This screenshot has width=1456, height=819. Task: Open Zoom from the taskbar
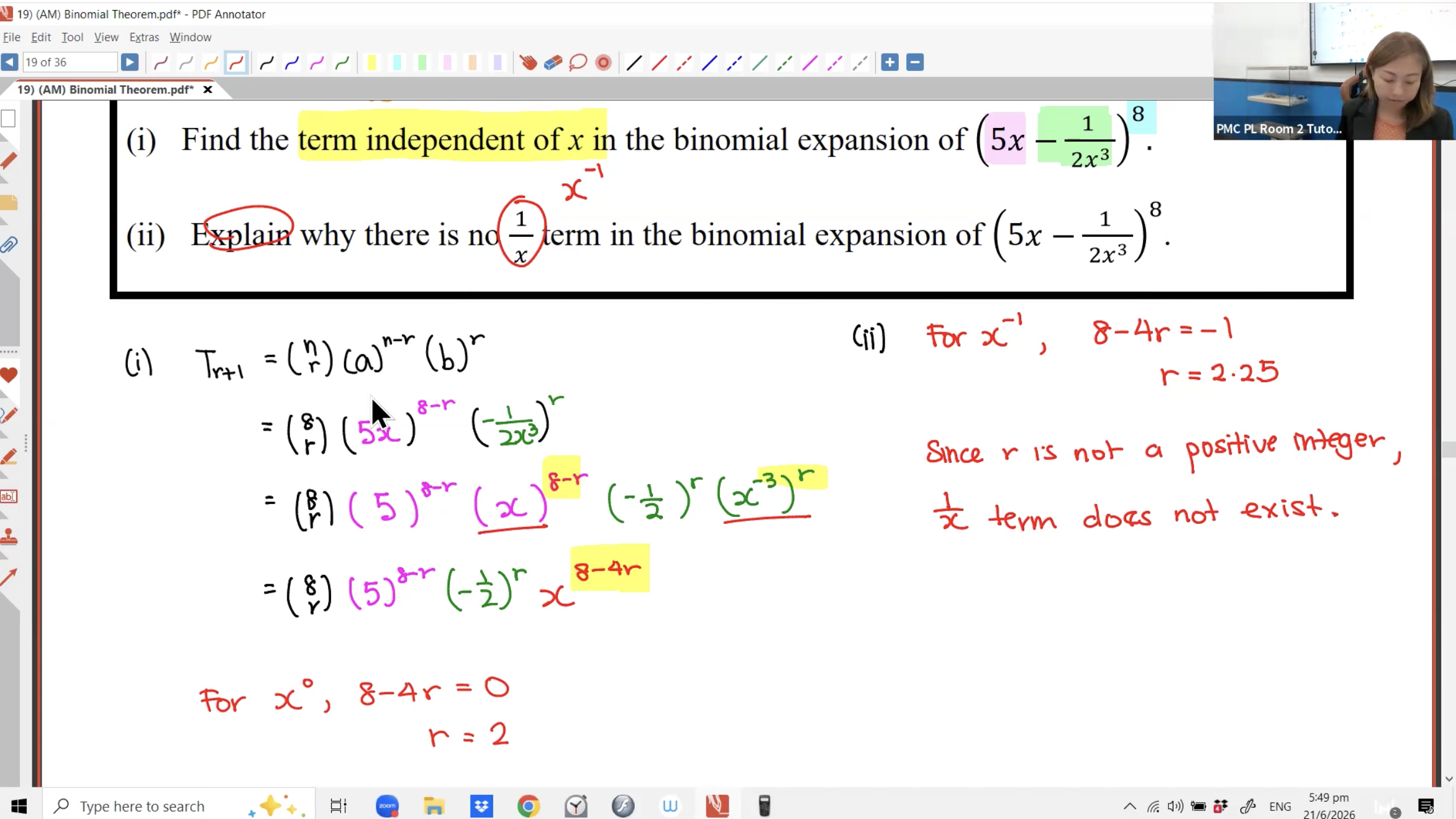click(x=387, y=806)
